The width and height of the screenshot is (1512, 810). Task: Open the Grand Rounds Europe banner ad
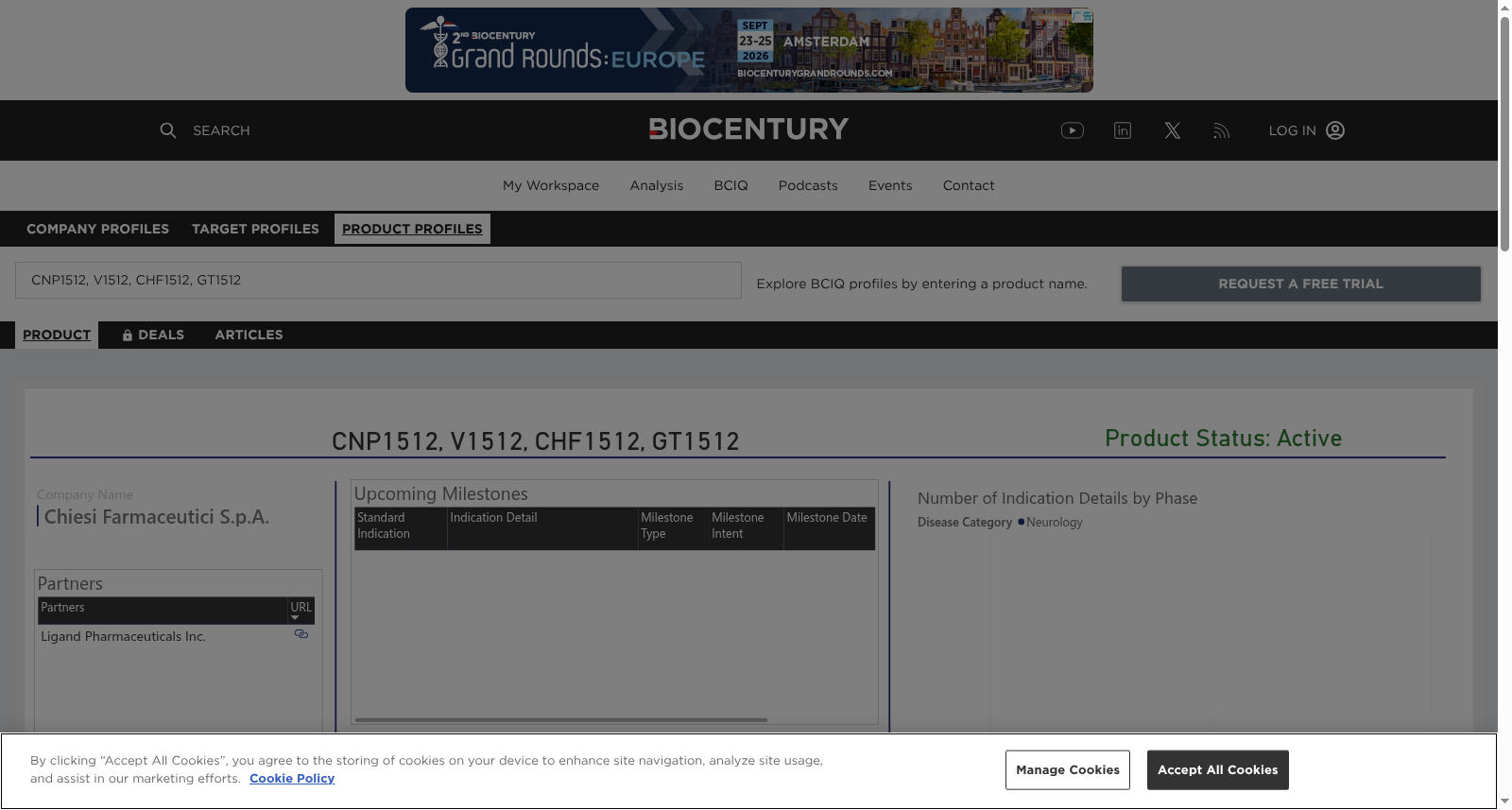click(x=749, y=50)
